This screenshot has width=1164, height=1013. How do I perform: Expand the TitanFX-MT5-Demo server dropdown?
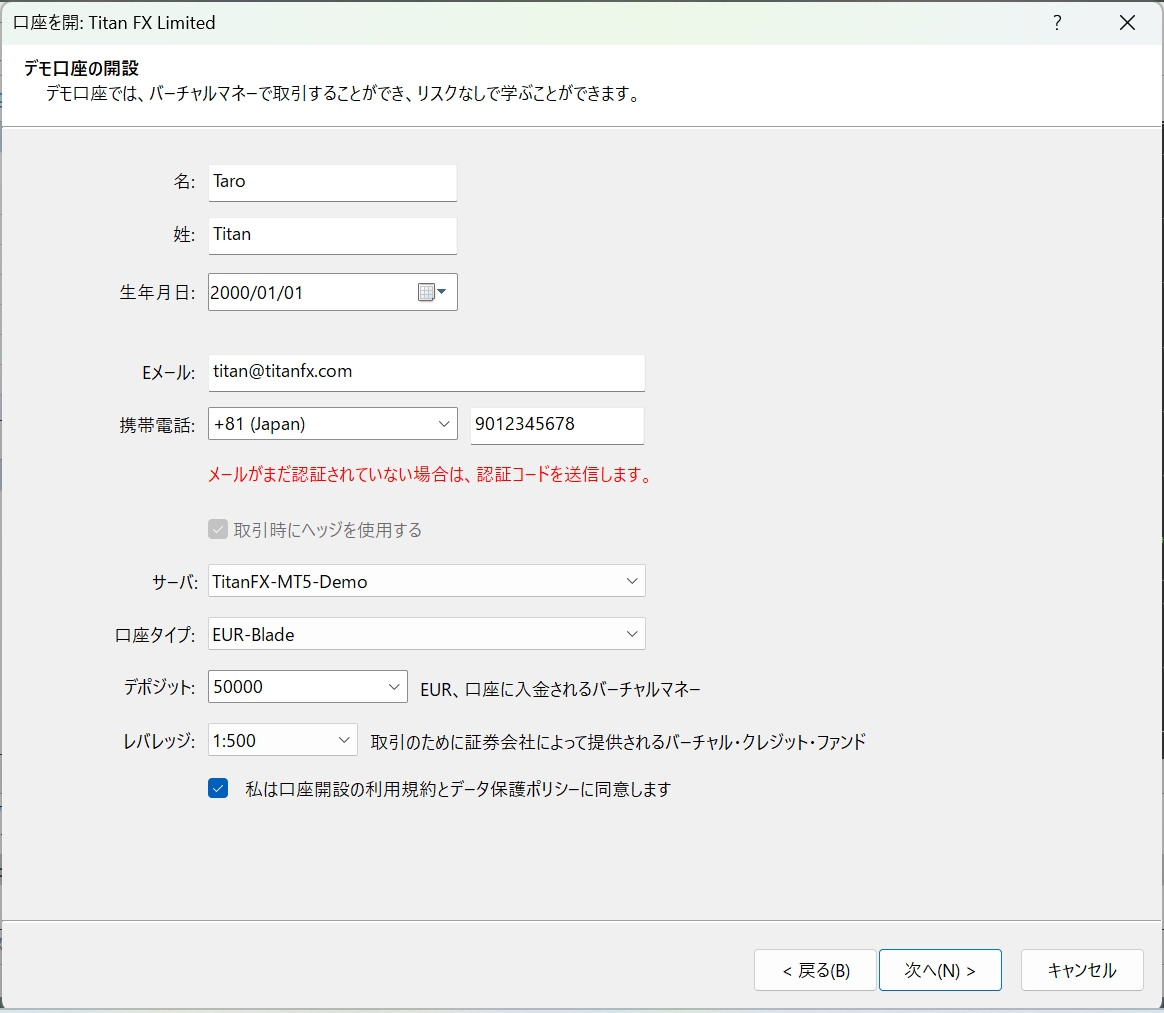click(427, 581)
